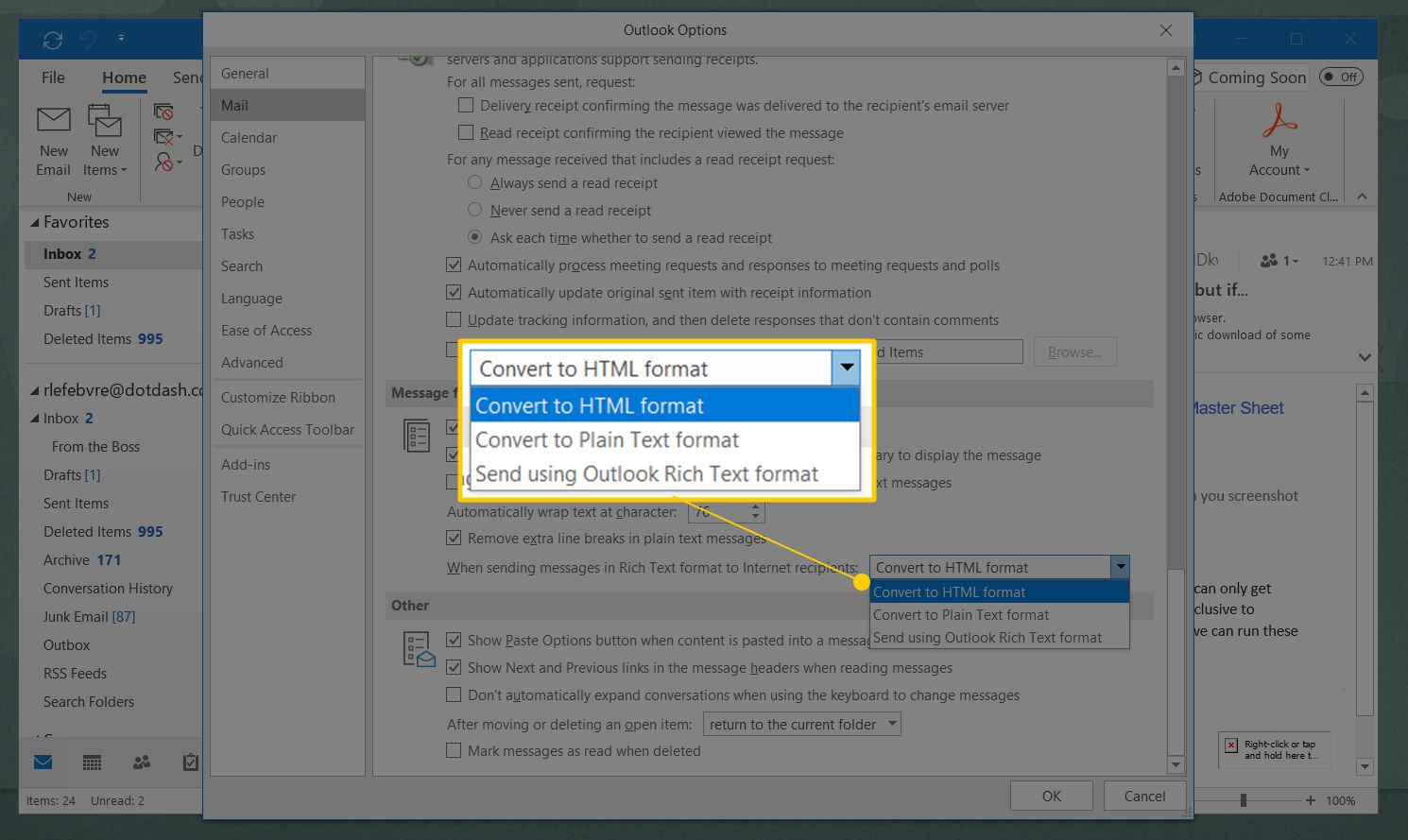The image size is (1408, 840).
Task: Open the File tab in Outlook
Action: point(53,77)
